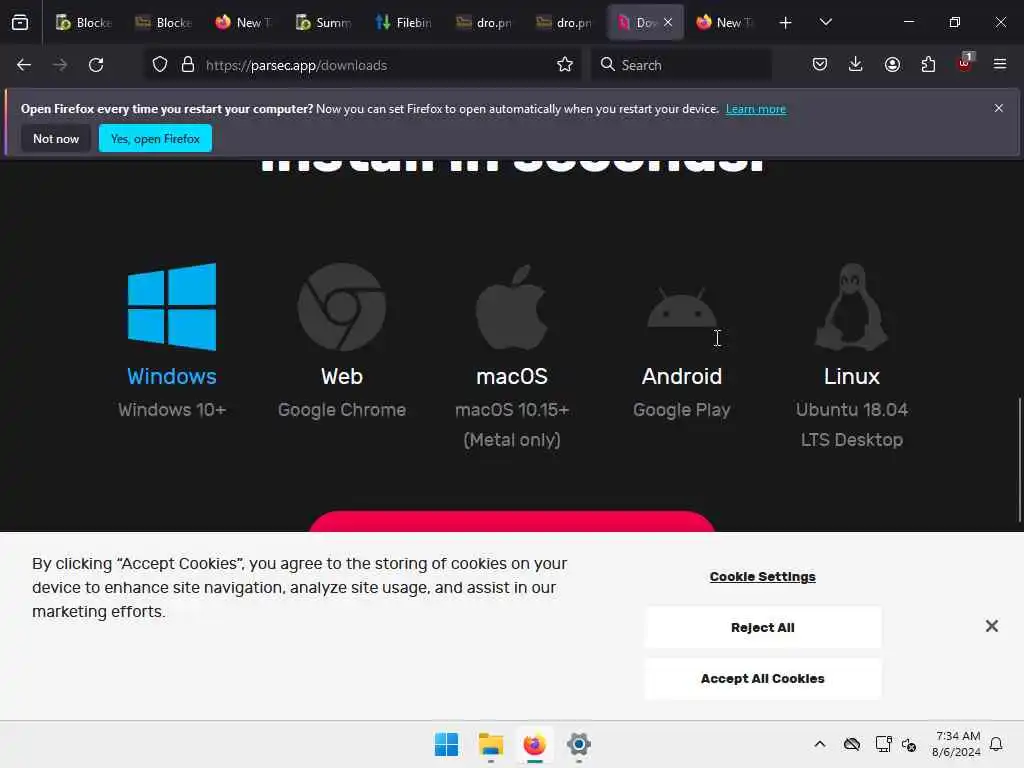Switch to the second dro.pn tab
The width and height of the screenshot is (1024, 768).
564,23
